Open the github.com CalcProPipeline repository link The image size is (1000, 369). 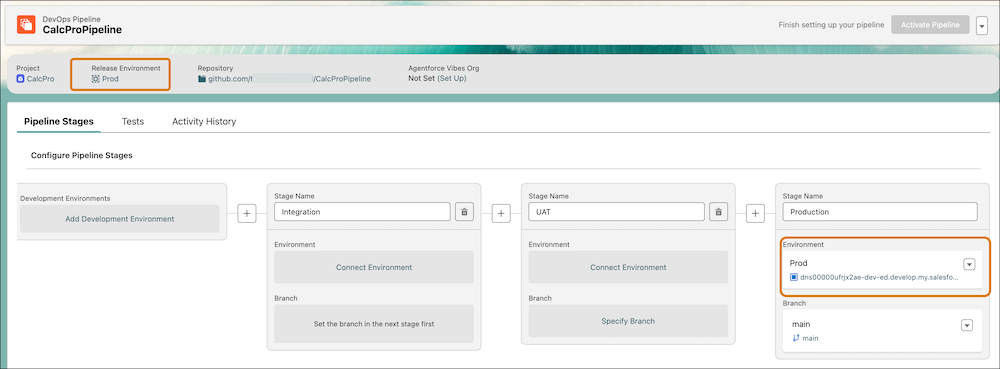pos(290,79)
